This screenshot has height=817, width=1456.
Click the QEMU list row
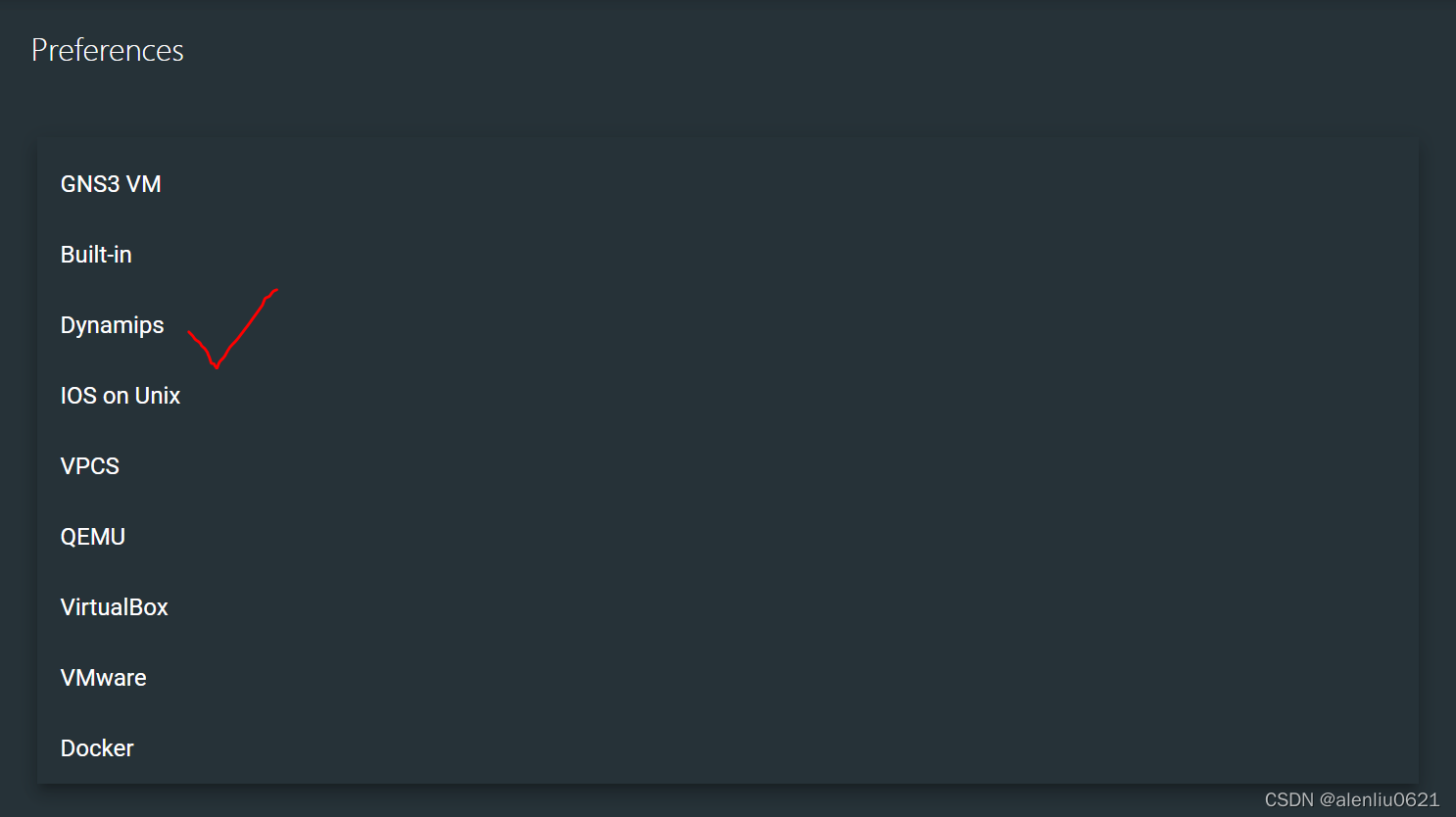pos(728,537)
